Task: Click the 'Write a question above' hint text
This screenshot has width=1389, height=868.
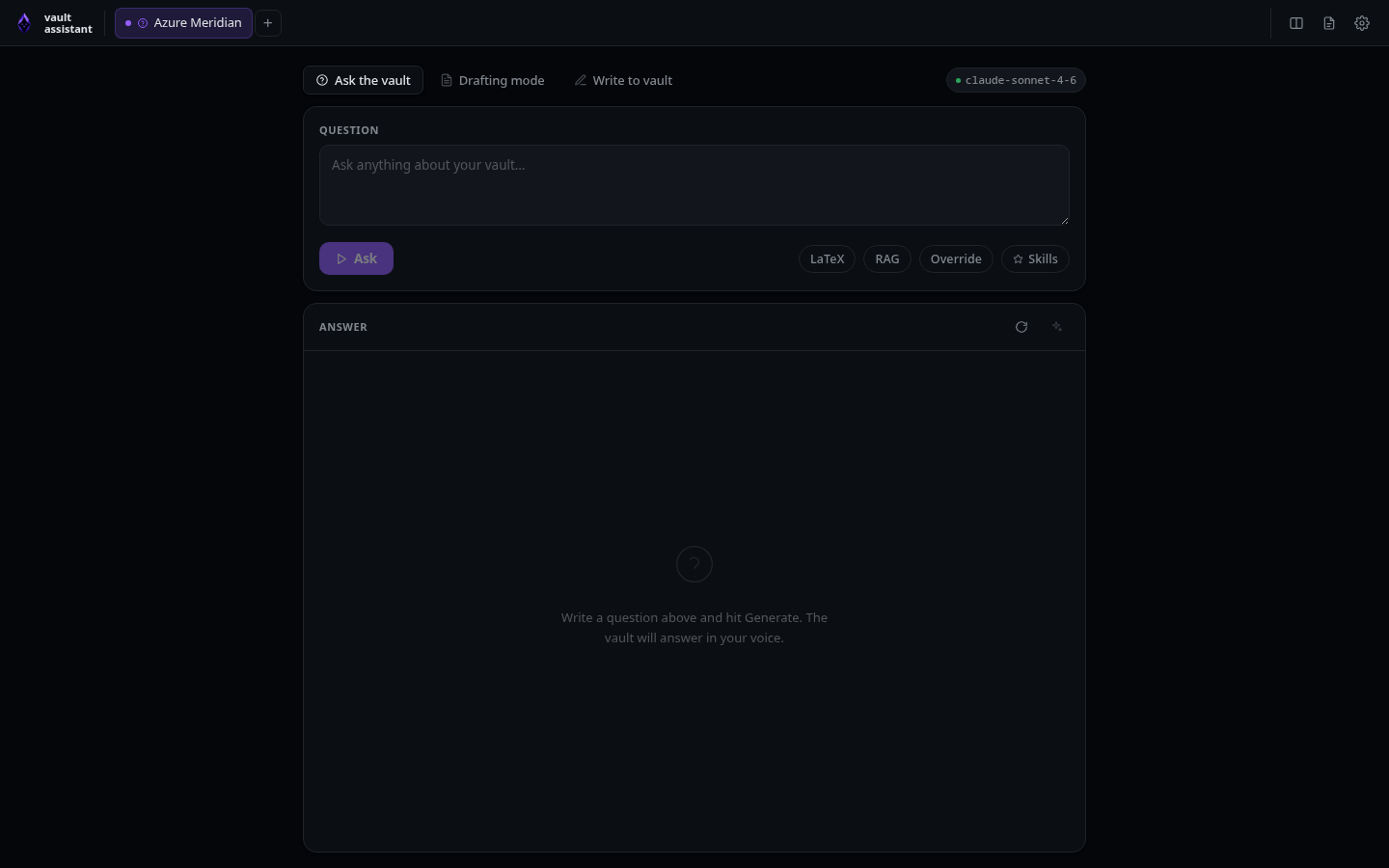Action: pyautogui.click(x=694, y=628)
